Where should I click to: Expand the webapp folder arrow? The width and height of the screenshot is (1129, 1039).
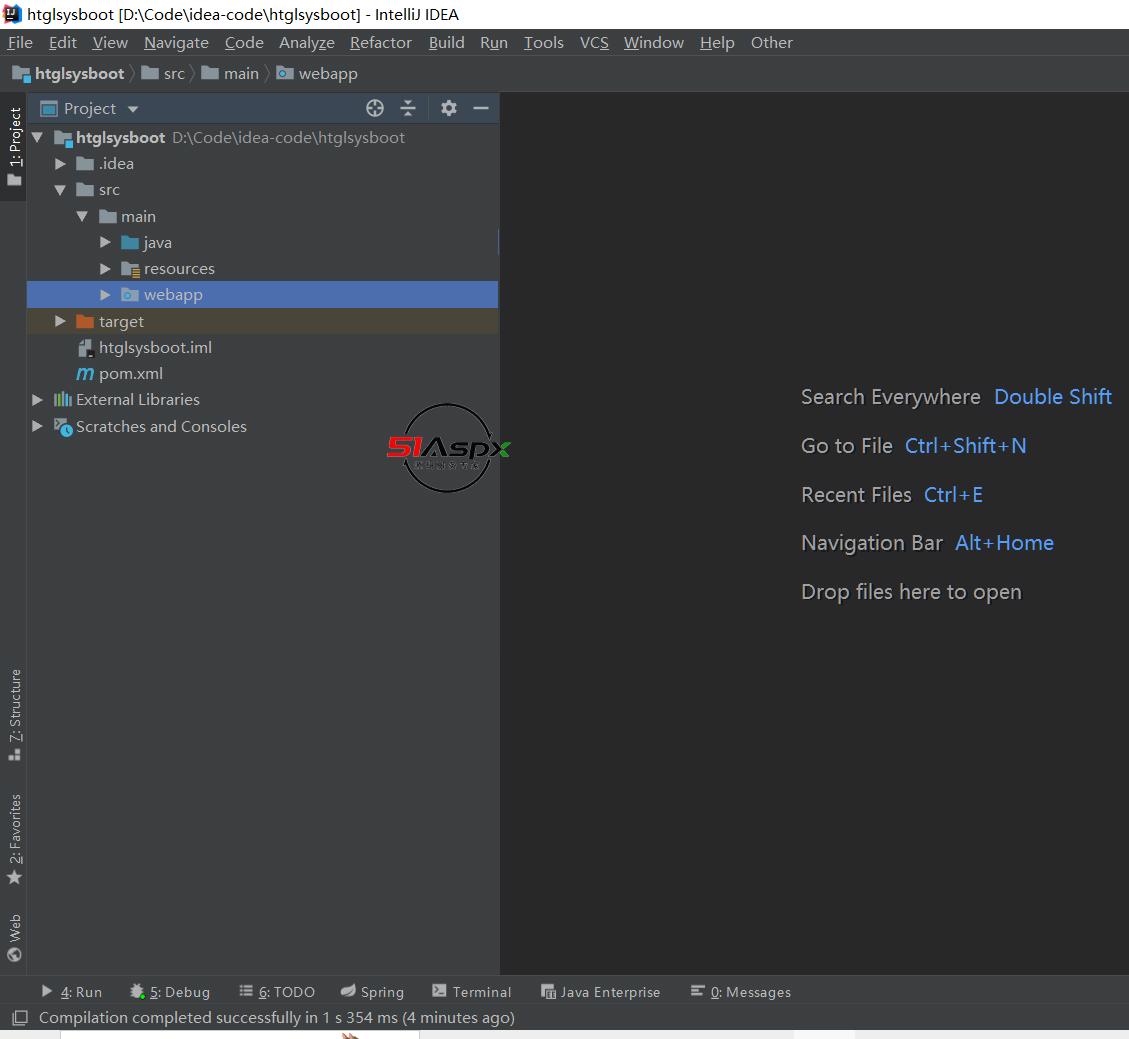pos(105,294)
